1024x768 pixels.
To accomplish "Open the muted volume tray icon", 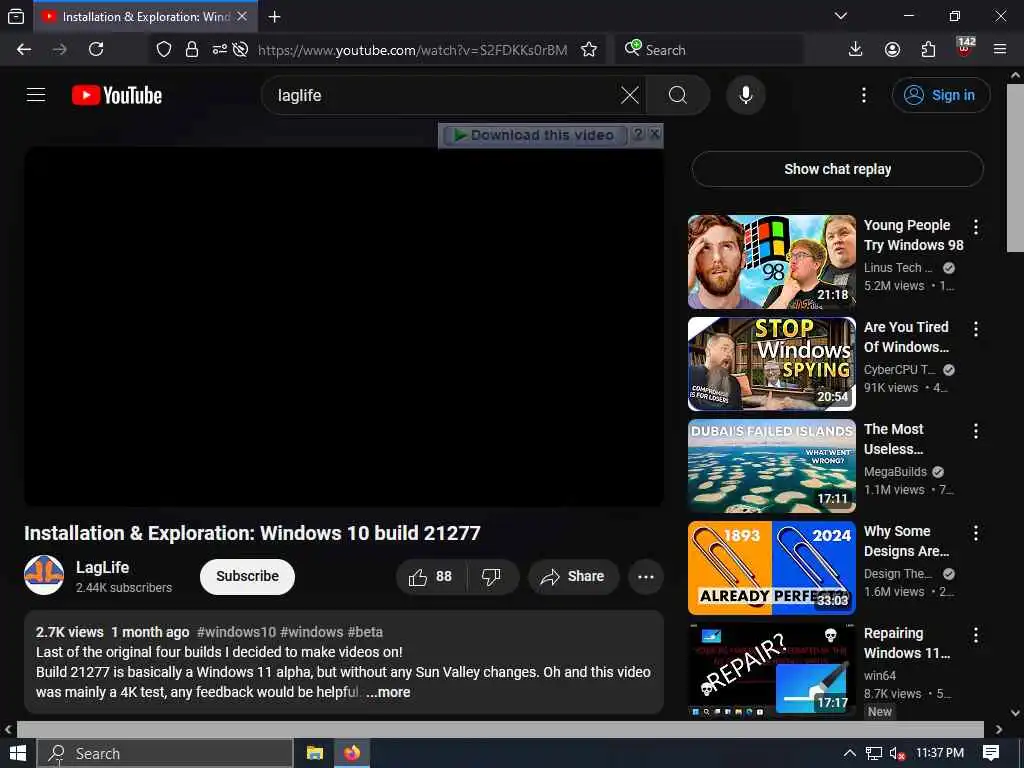I will pyautogui.click(x=897, y=754).
